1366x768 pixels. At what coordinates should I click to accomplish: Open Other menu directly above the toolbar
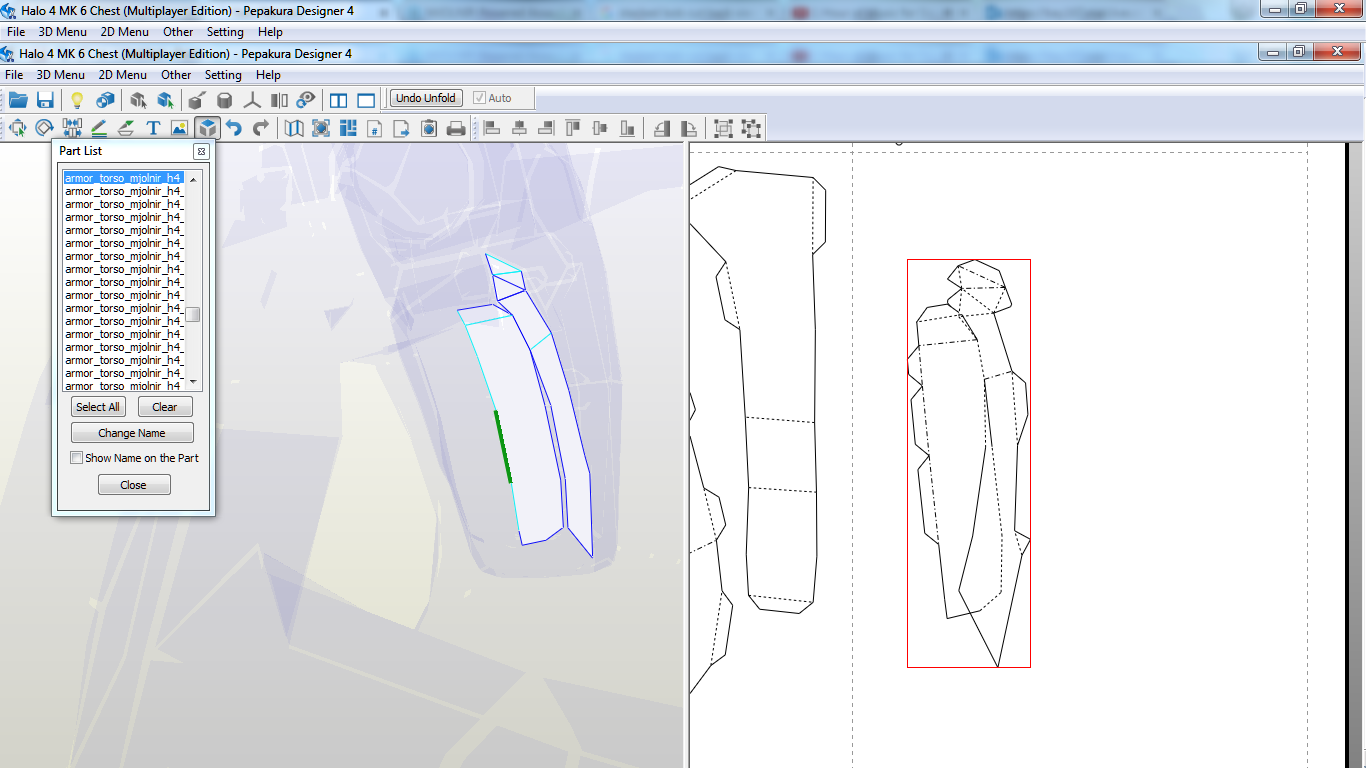pos(176,75)
